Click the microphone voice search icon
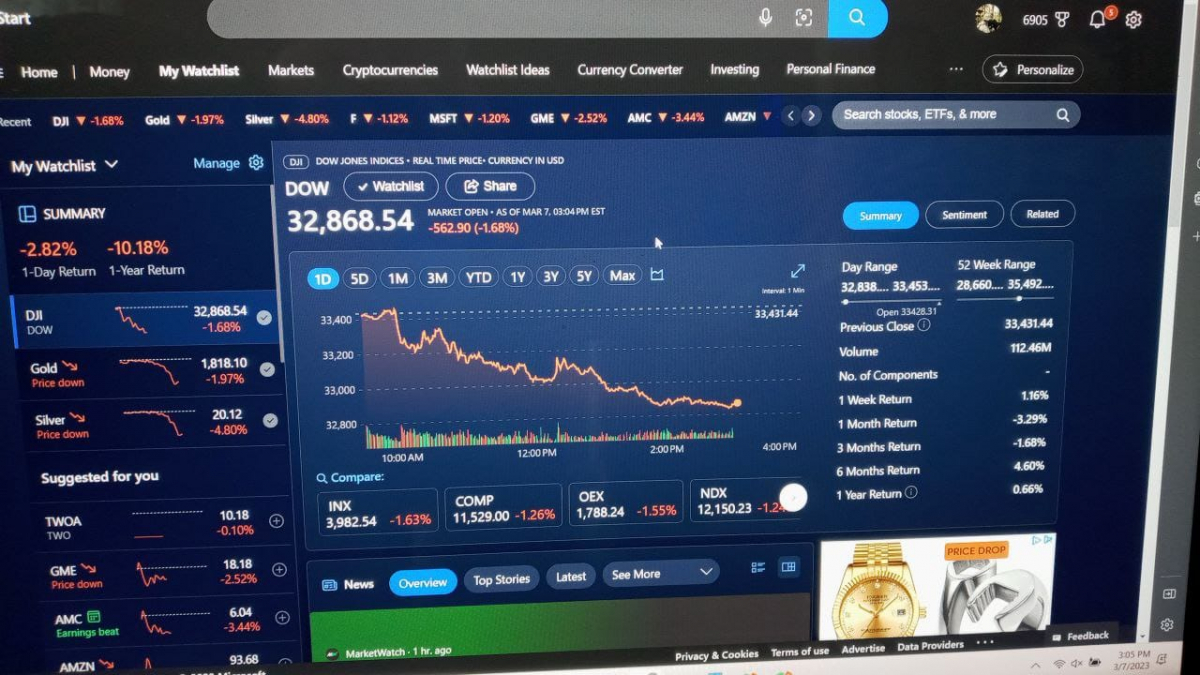Screen dimensions: 1200x675 (x=765, y=17)
